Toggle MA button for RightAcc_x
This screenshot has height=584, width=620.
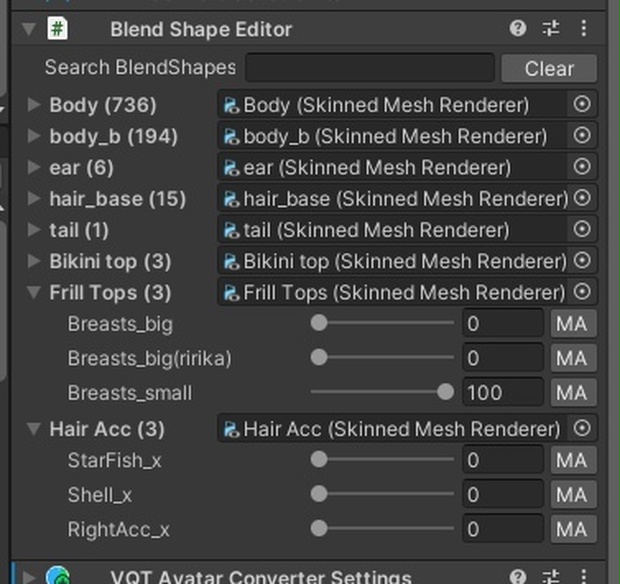(x=571, y=528)
